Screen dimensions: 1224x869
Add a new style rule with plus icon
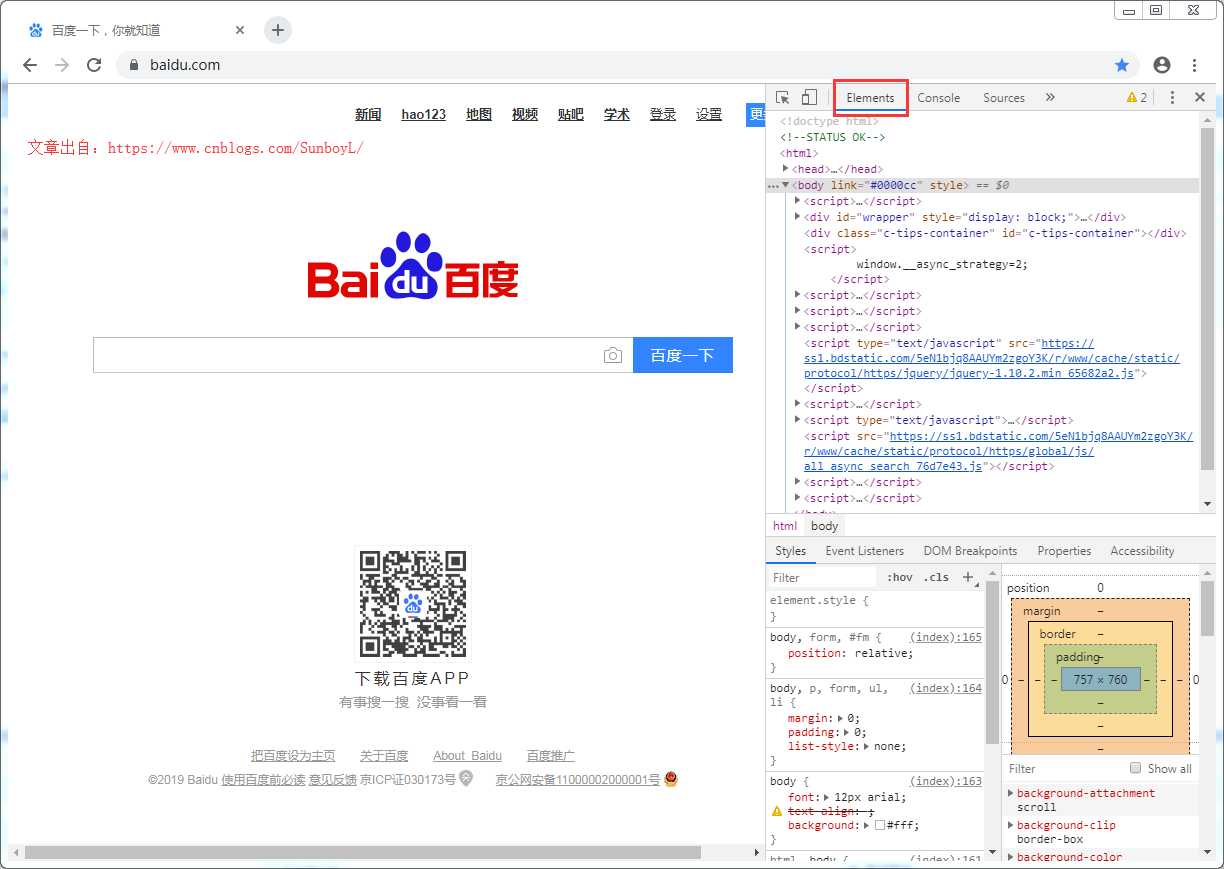pyautogui.click(x=968, y=577)
